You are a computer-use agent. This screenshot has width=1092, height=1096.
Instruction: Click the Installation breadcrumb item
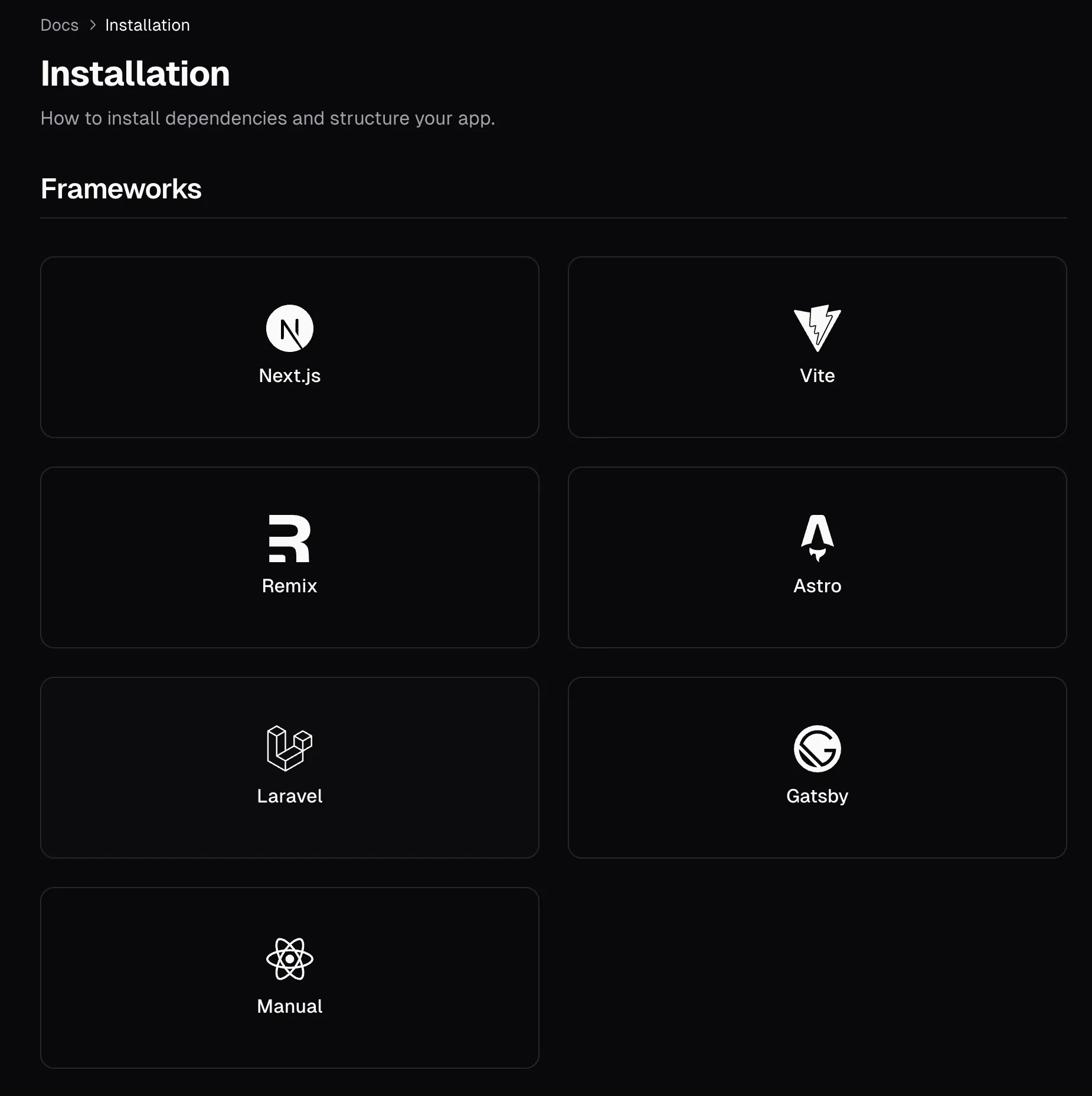tap(148, 25)
